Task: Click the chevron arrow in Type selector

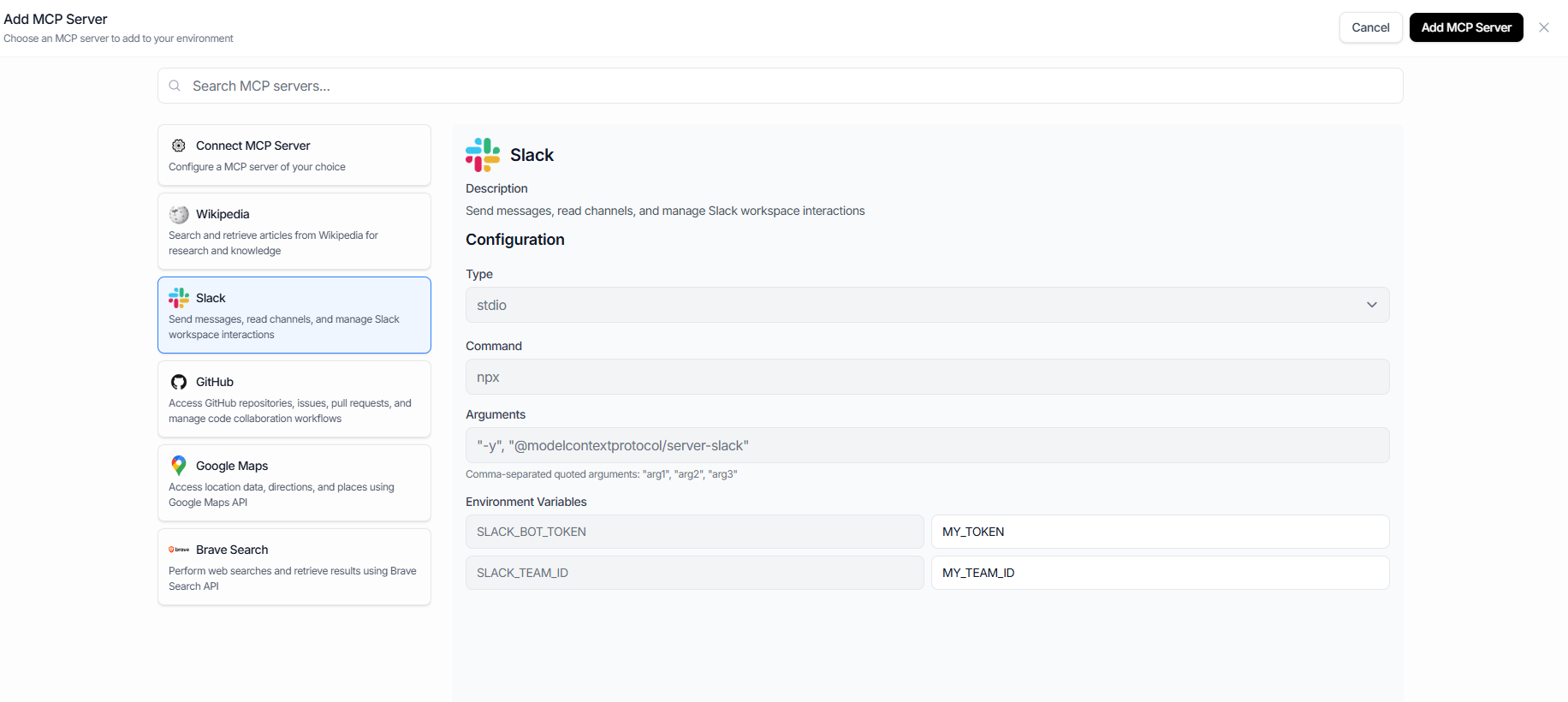Action: [1372, 305]
